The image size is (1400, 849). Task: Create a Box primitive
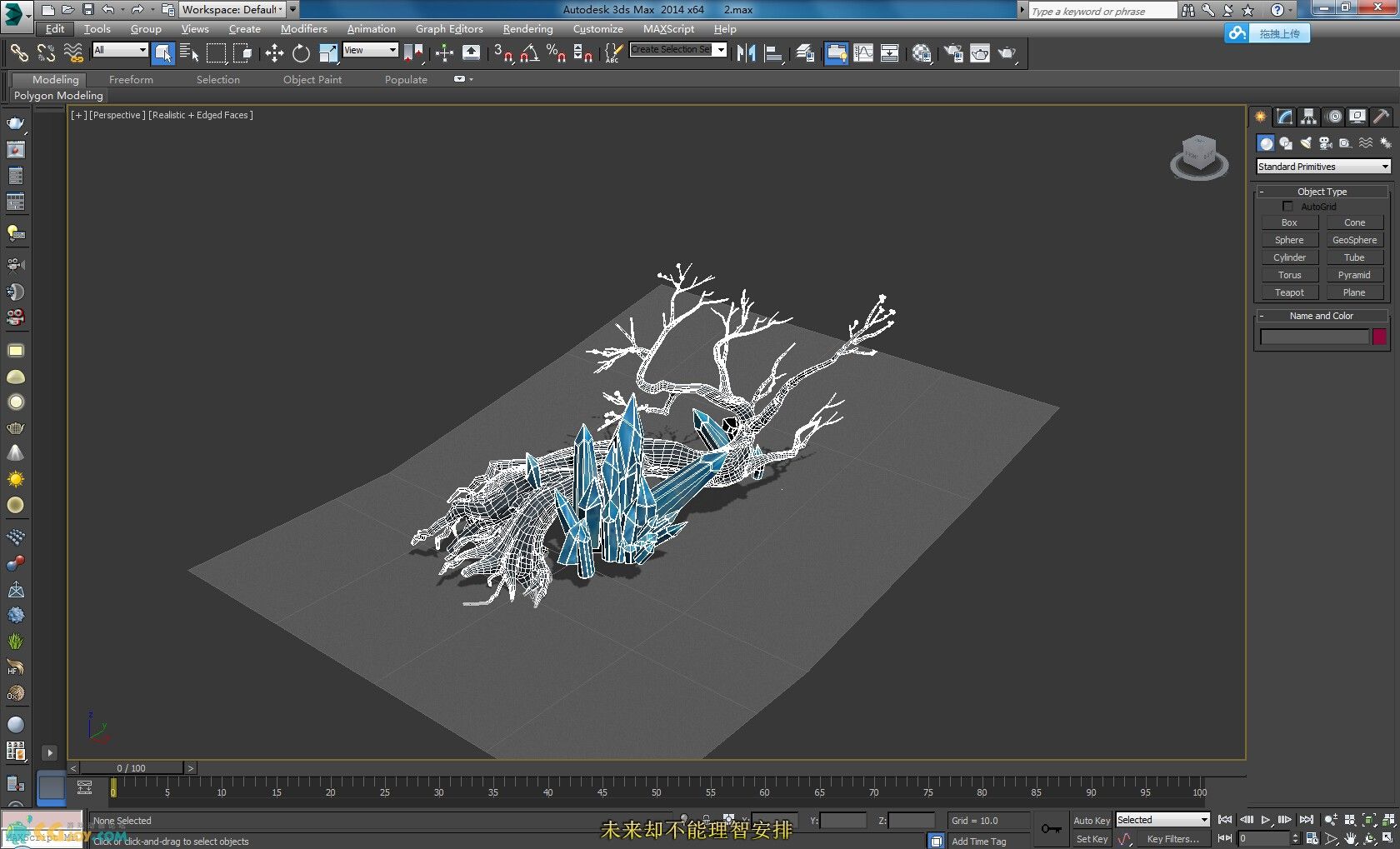click(1289, 222)
